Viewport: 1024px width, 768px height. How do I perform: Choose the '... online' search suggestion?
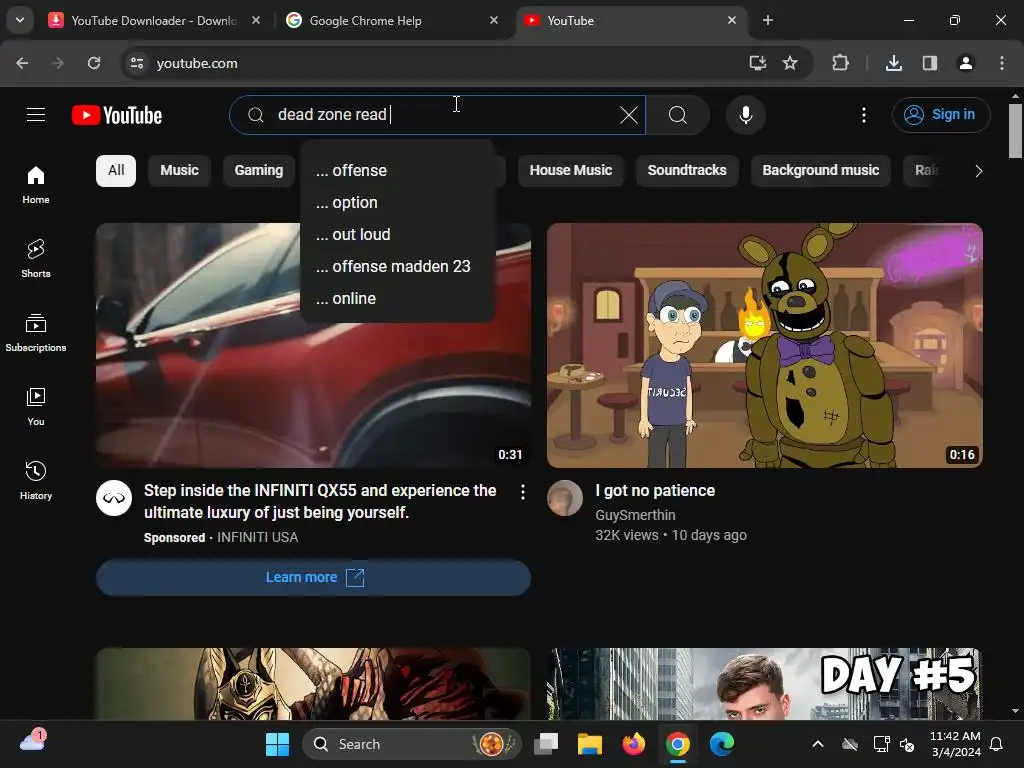[x=397, y=298]
